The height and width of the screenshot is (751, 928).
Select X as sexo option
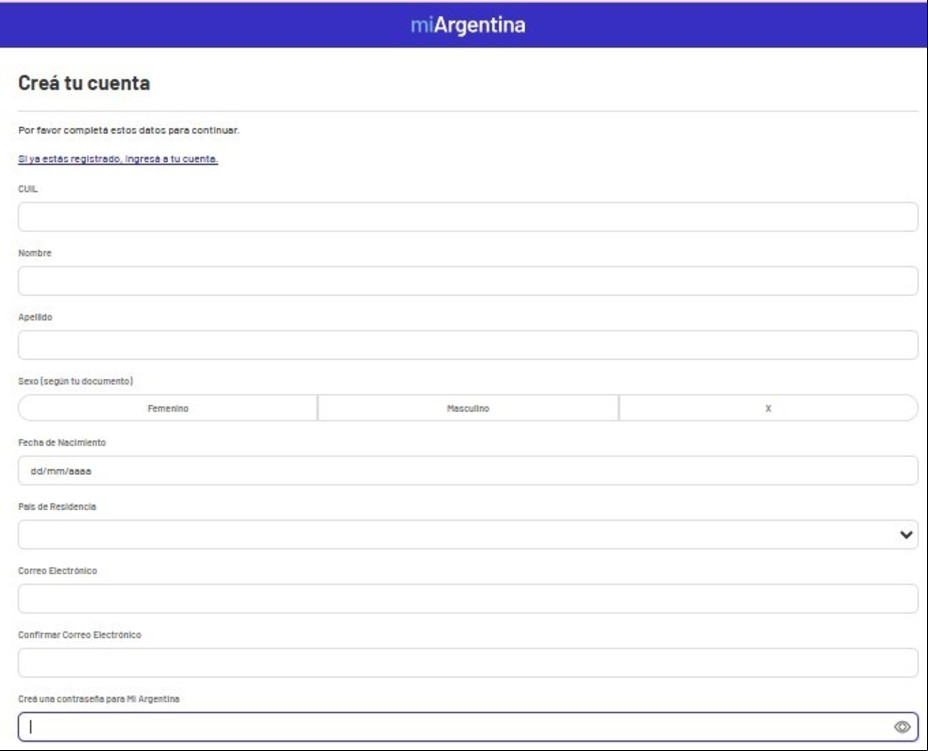pyautogui.click(x=768, y=408)
